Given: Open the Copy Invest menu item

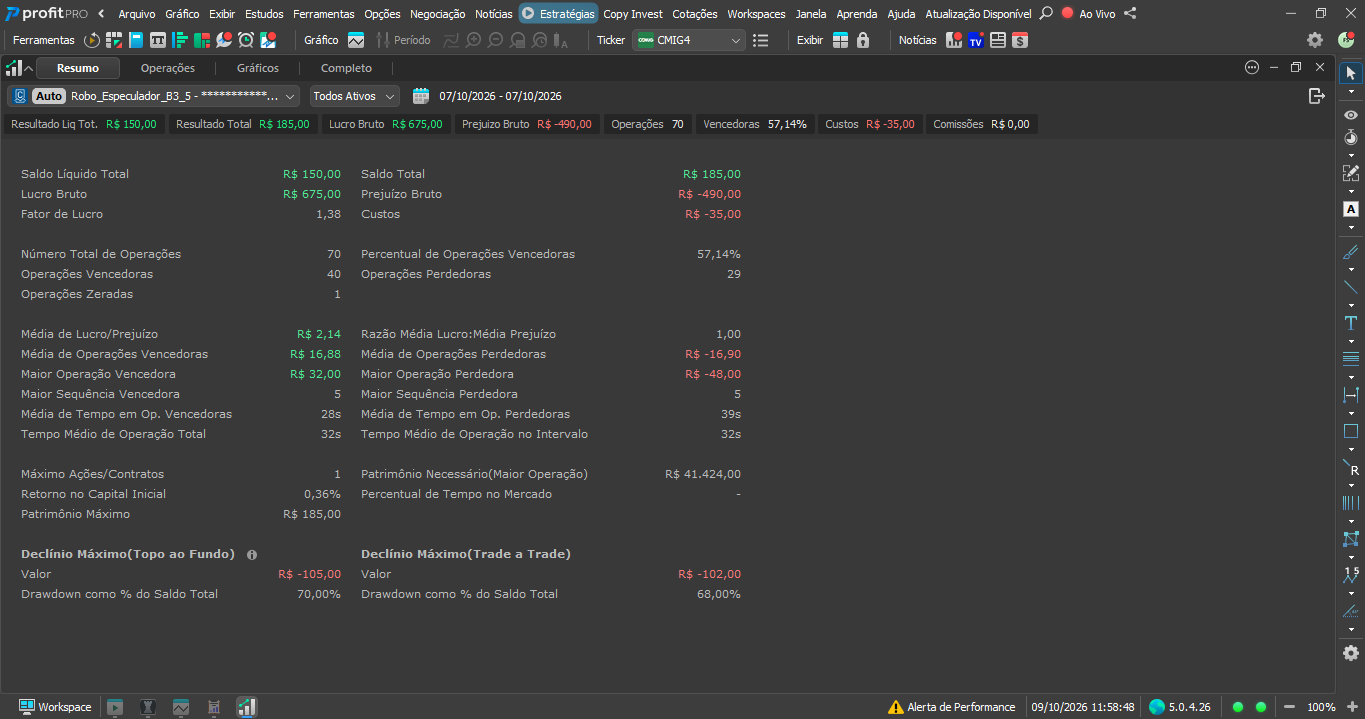Looking at the screenshot, I should 633,14.
